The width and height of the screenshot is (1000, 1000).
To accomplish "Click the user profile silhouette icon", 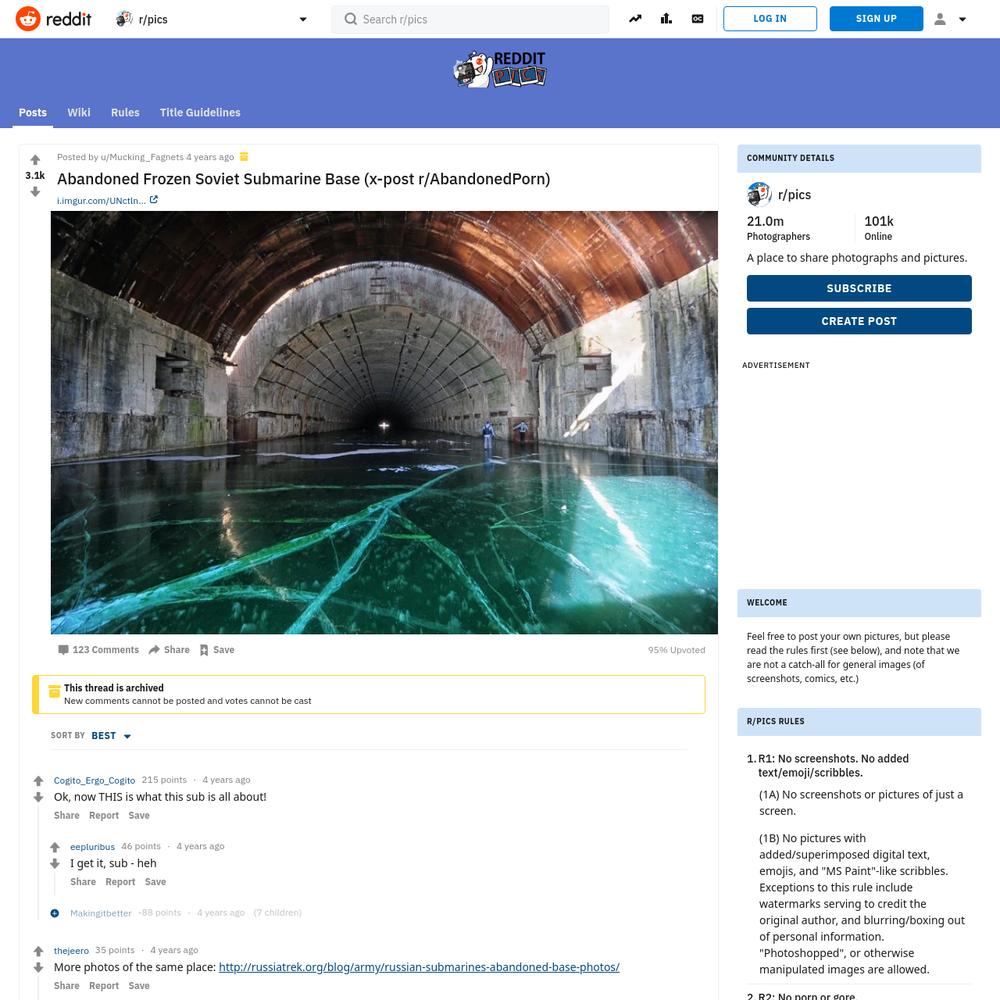I will click(x=940, y=19).
